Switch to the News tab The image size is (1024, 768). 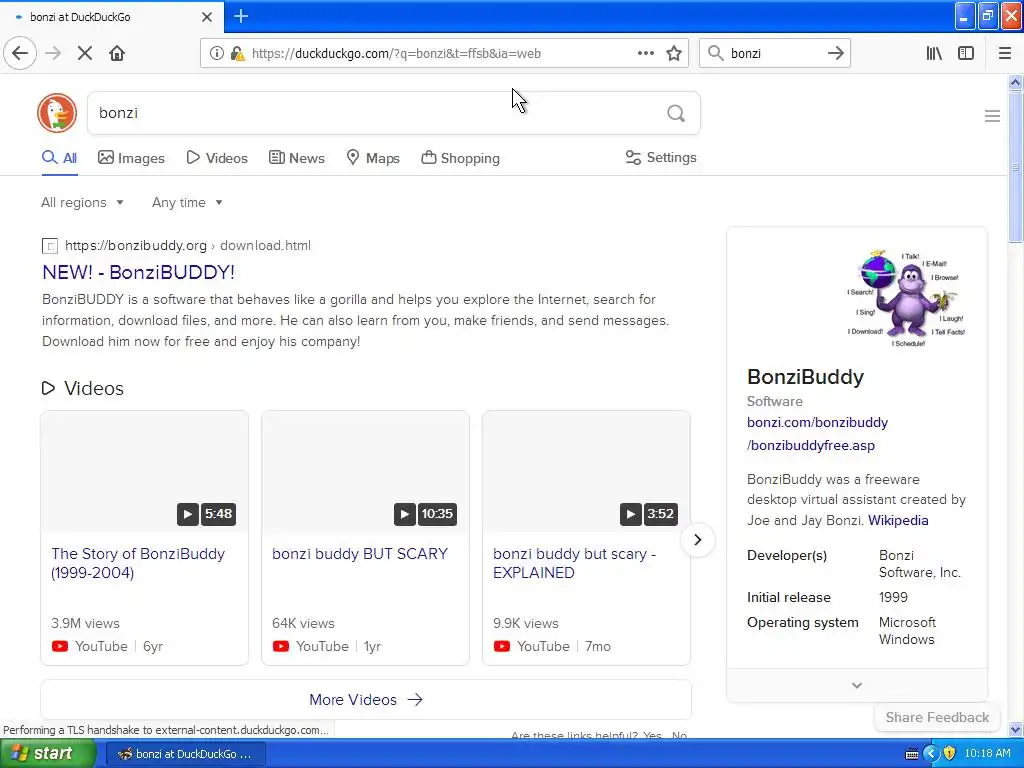coord(297,158)
